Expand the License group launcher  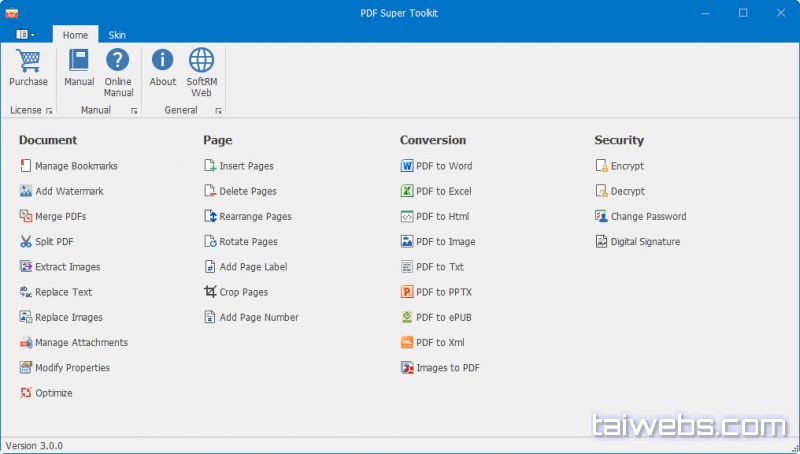pyautogui.click(x=49, y=111)
